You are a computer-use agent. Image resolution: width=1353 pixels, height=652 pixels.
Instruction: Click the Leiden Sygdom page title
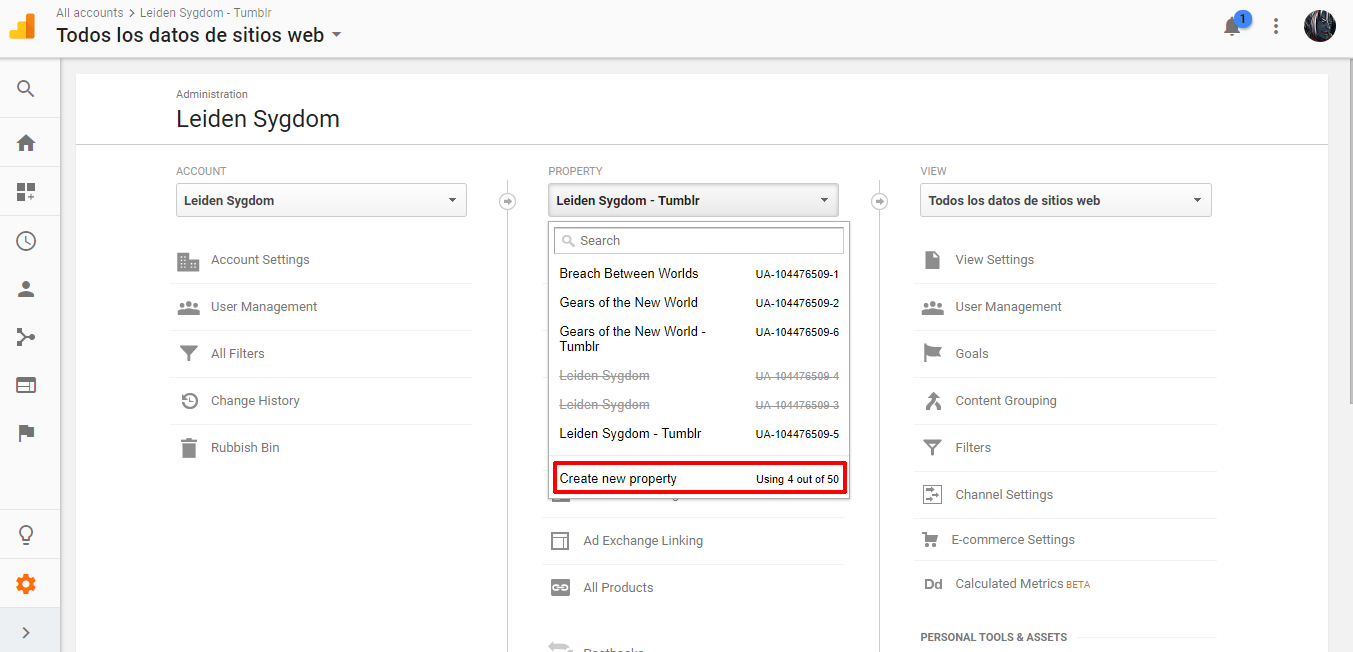click(x=258, y=119)
